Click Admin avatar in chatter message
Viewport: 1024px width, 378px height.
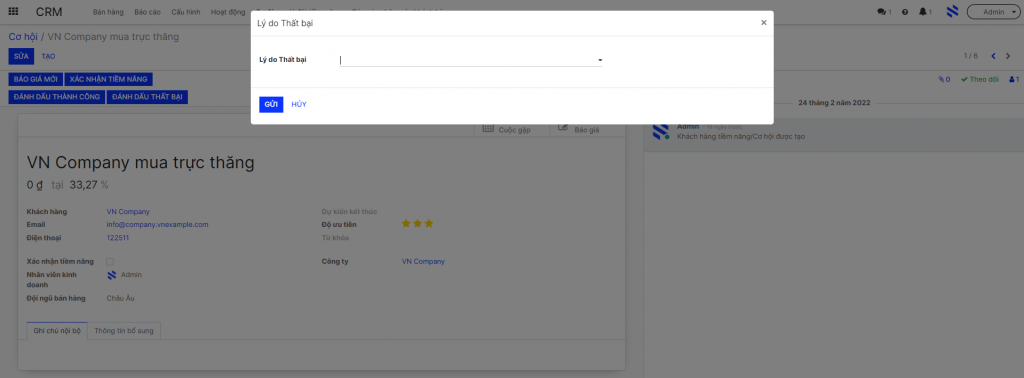click(x=660, y=131)
